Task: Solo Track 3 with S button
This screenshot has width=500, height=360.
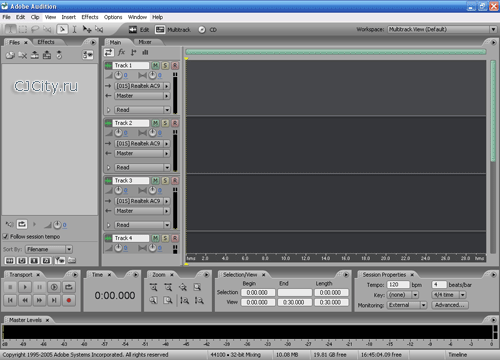Action: pos(165,181)
